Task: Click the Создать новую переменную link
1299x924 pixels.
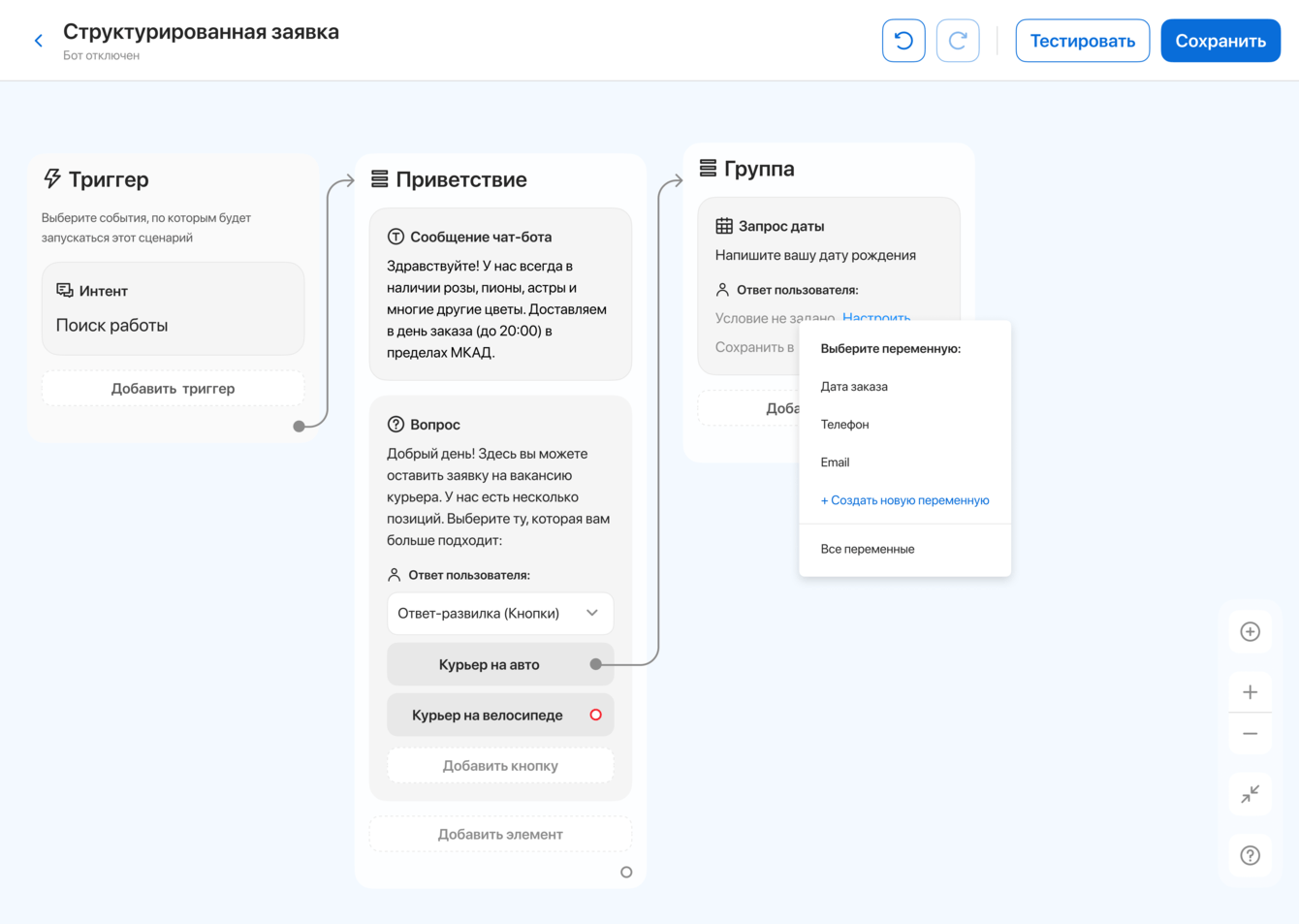Action: point(904,500)
